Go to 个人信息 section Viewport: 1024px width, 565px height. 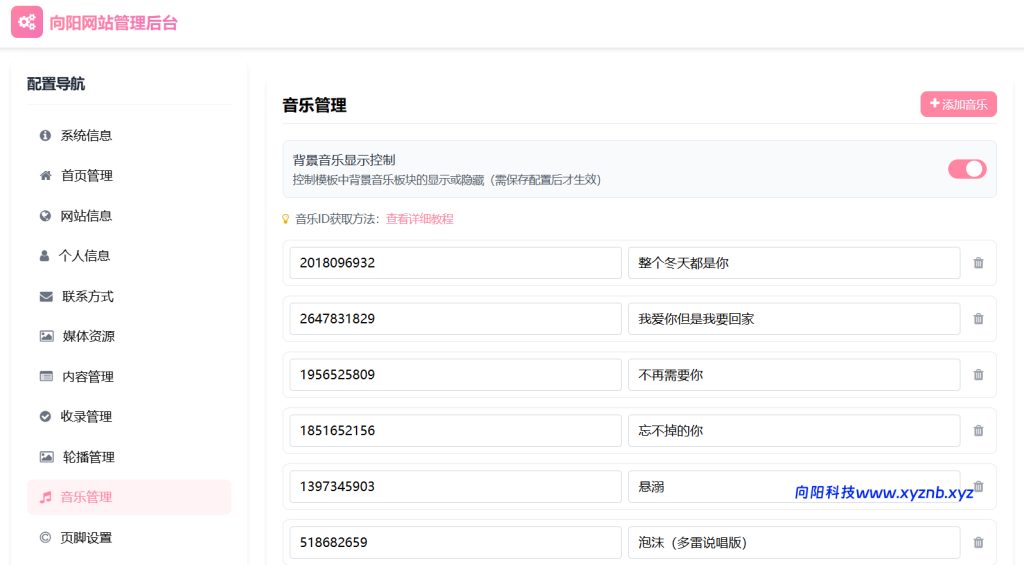[x=129, y=255]
